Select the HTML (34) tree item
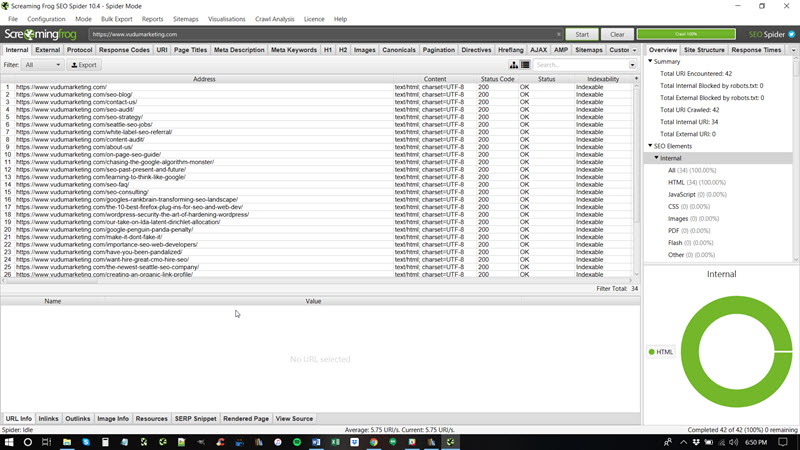The width and height of the screenshot is (800, 450). (x=697, y=182)
